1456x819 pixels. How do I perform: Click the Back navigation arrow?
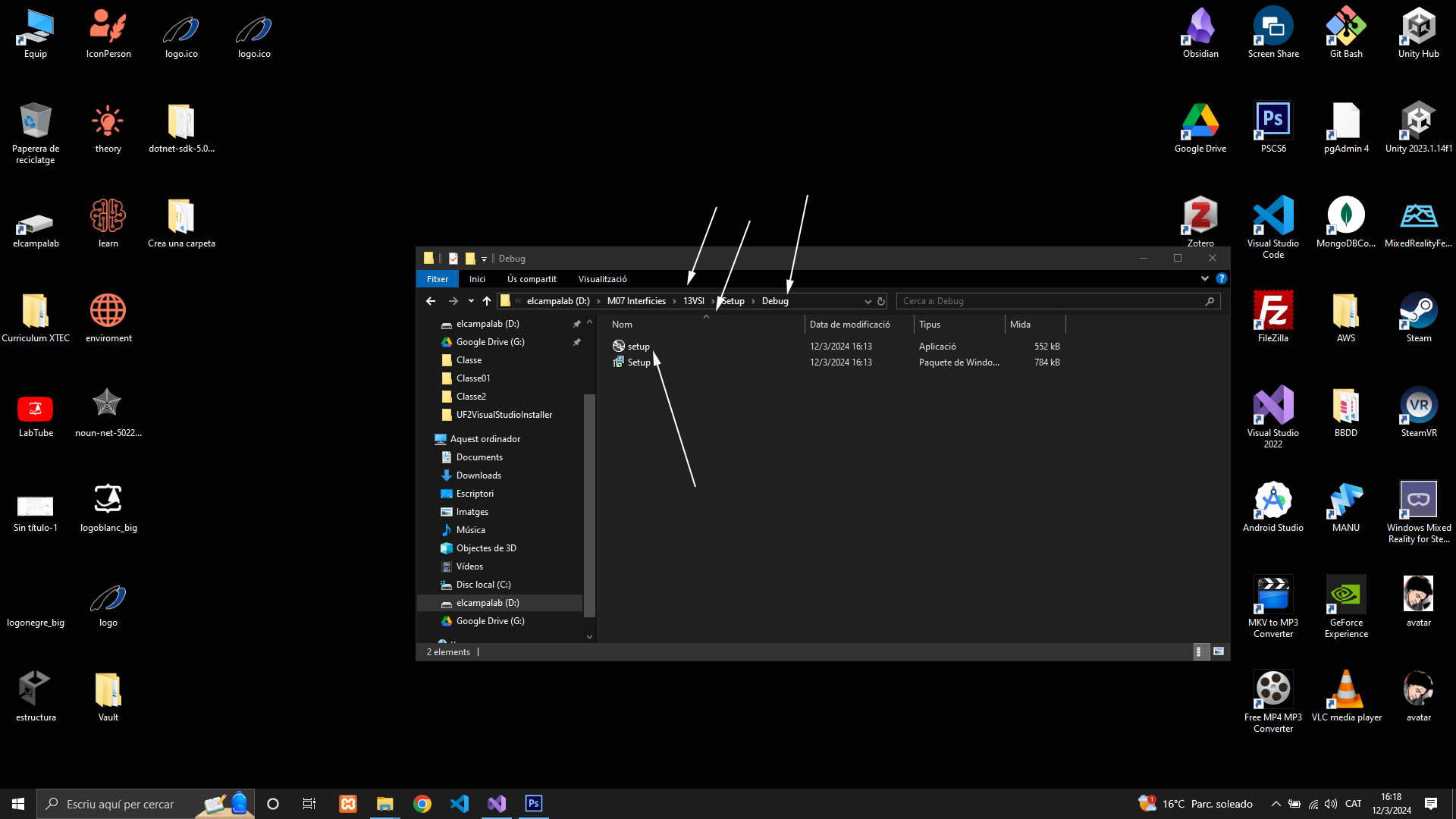point(431,301)
